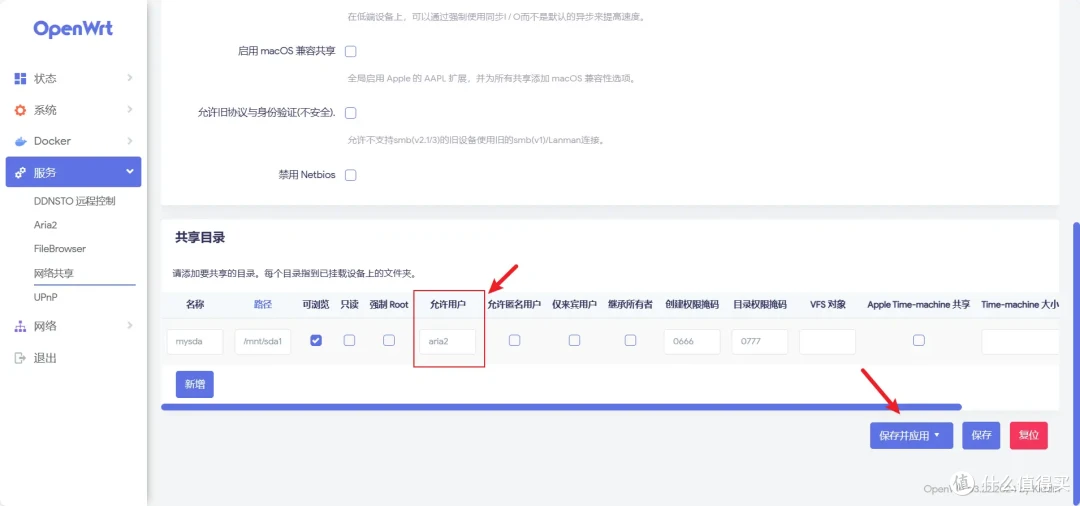Open DDNSTO 远程控制 page
The image size is (1080, 506).
pyautogui.click(x=74, y=201)
